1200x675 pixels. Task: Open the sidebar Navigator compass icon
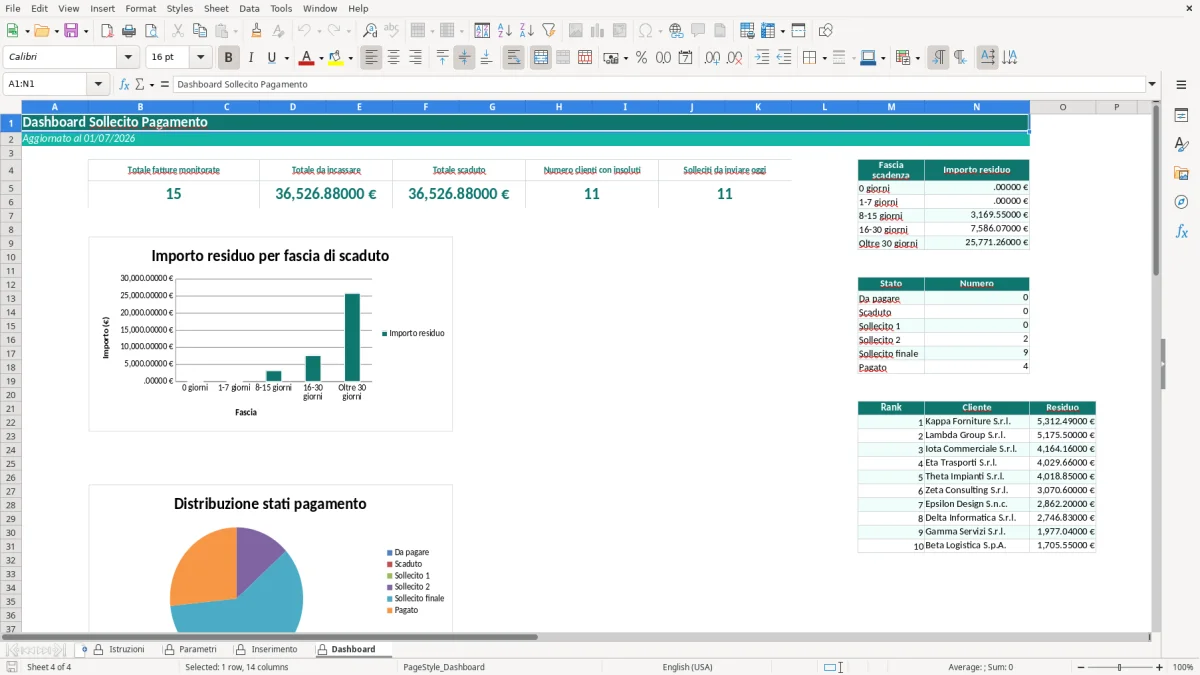click(x=1181, y=203)
